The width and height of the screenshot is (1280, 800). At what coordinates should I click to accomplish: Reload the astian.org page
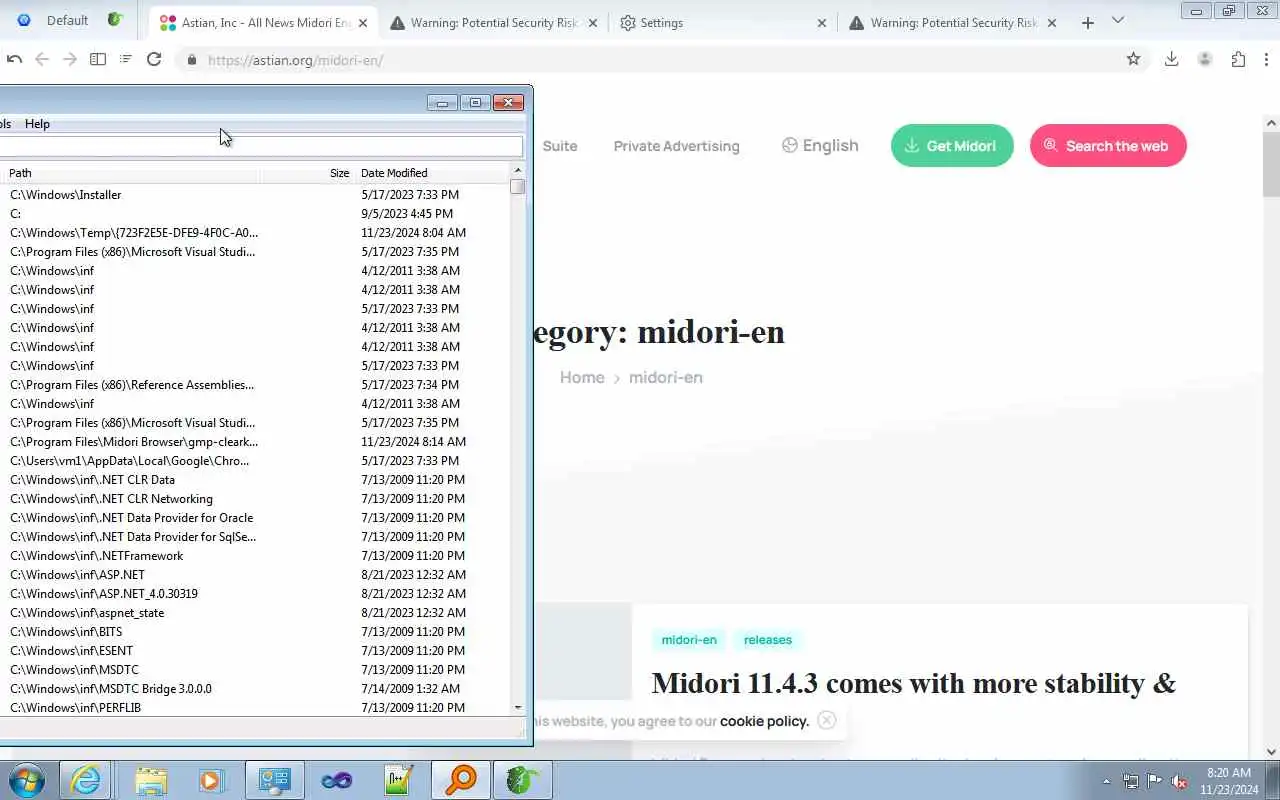point(154,60)
